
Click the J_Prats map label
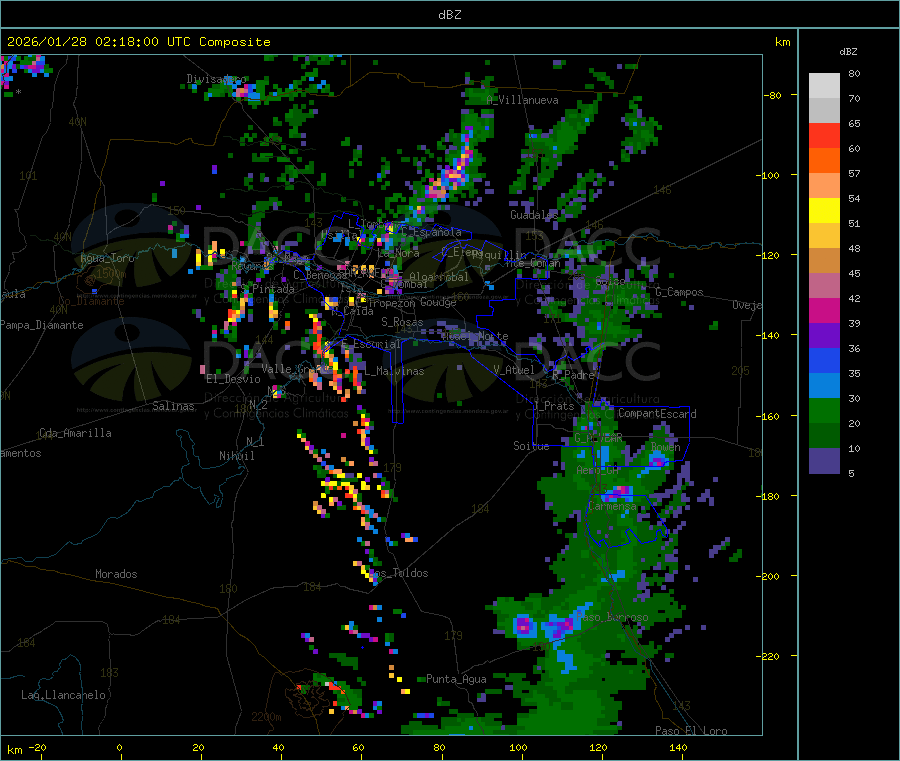click(553, 405)
